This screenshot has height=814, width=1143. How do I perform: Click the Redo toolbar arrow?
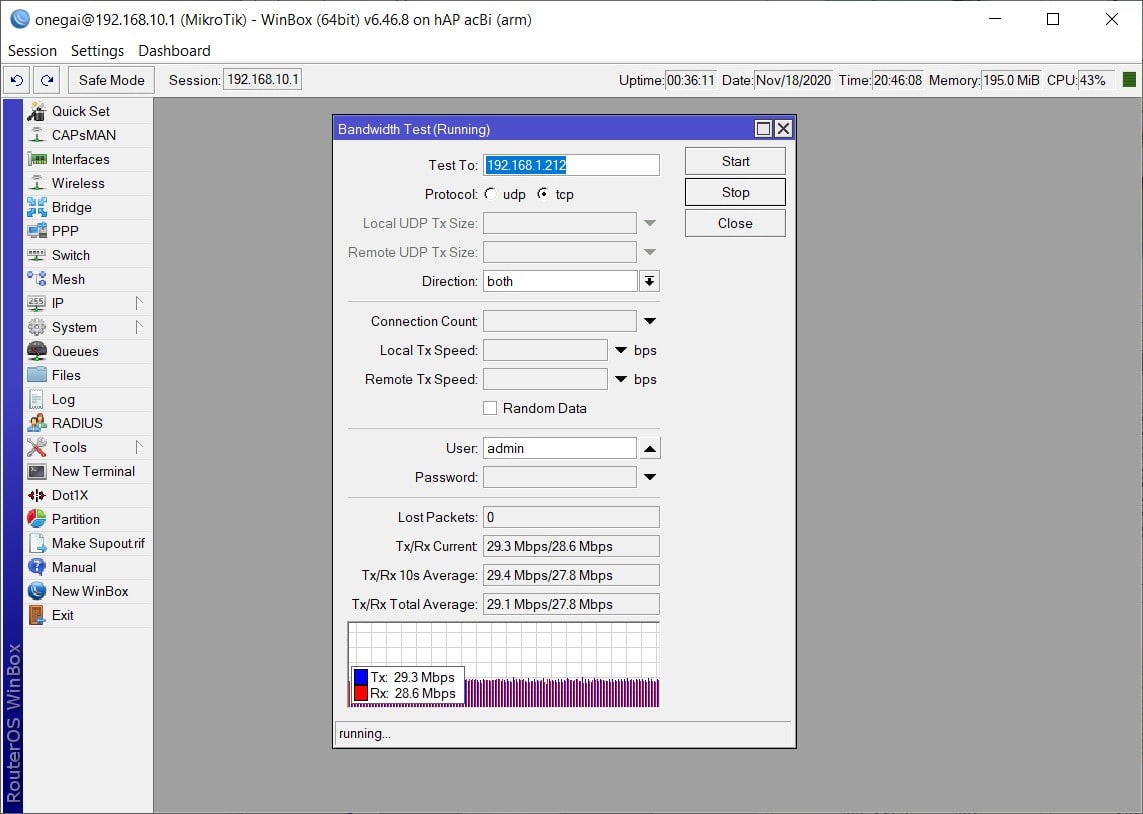[47, 80]
